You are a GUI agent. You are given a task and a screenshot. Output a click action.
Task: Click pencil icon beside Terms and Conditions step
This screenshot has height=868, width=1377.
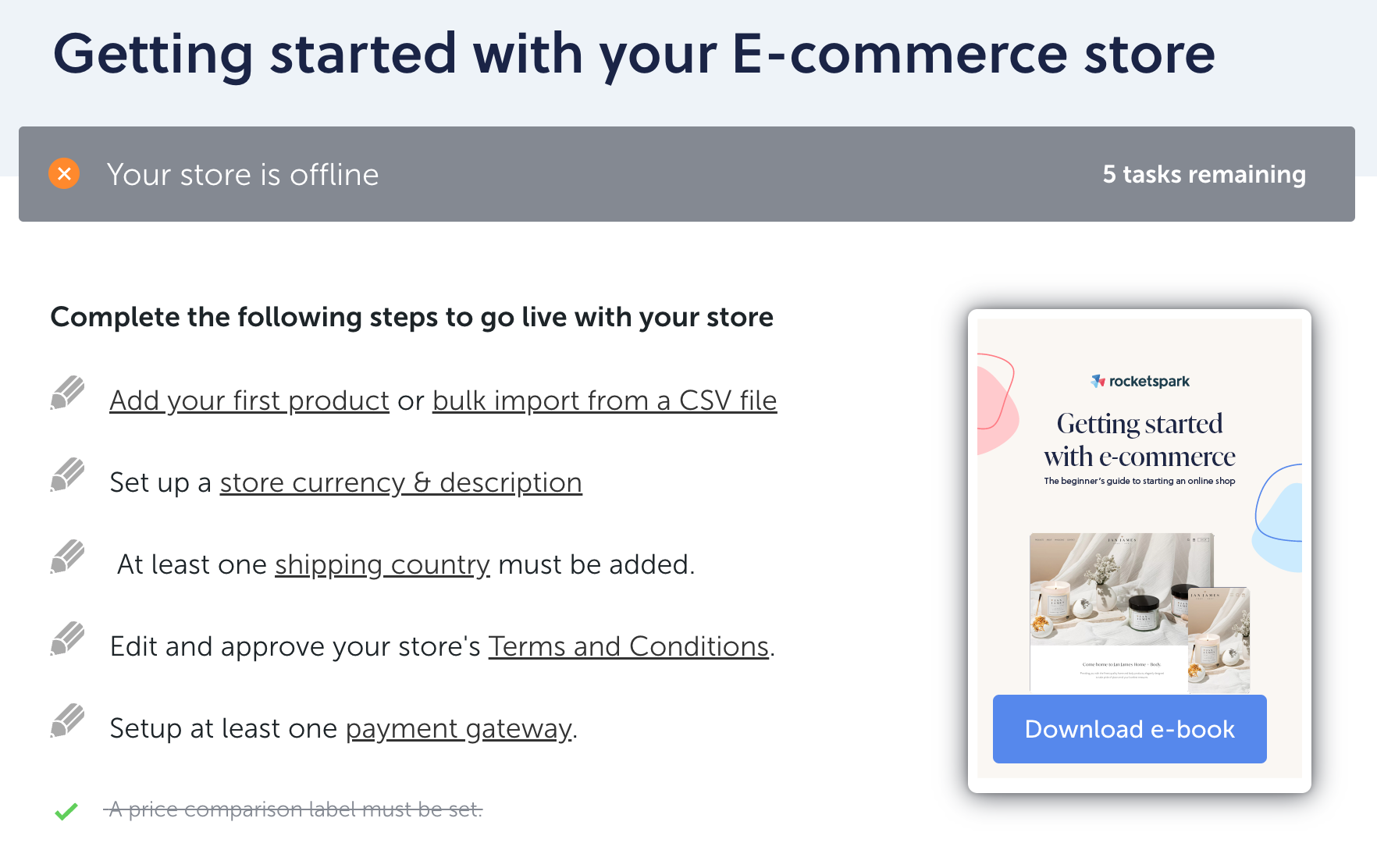(x=67, y=639)
